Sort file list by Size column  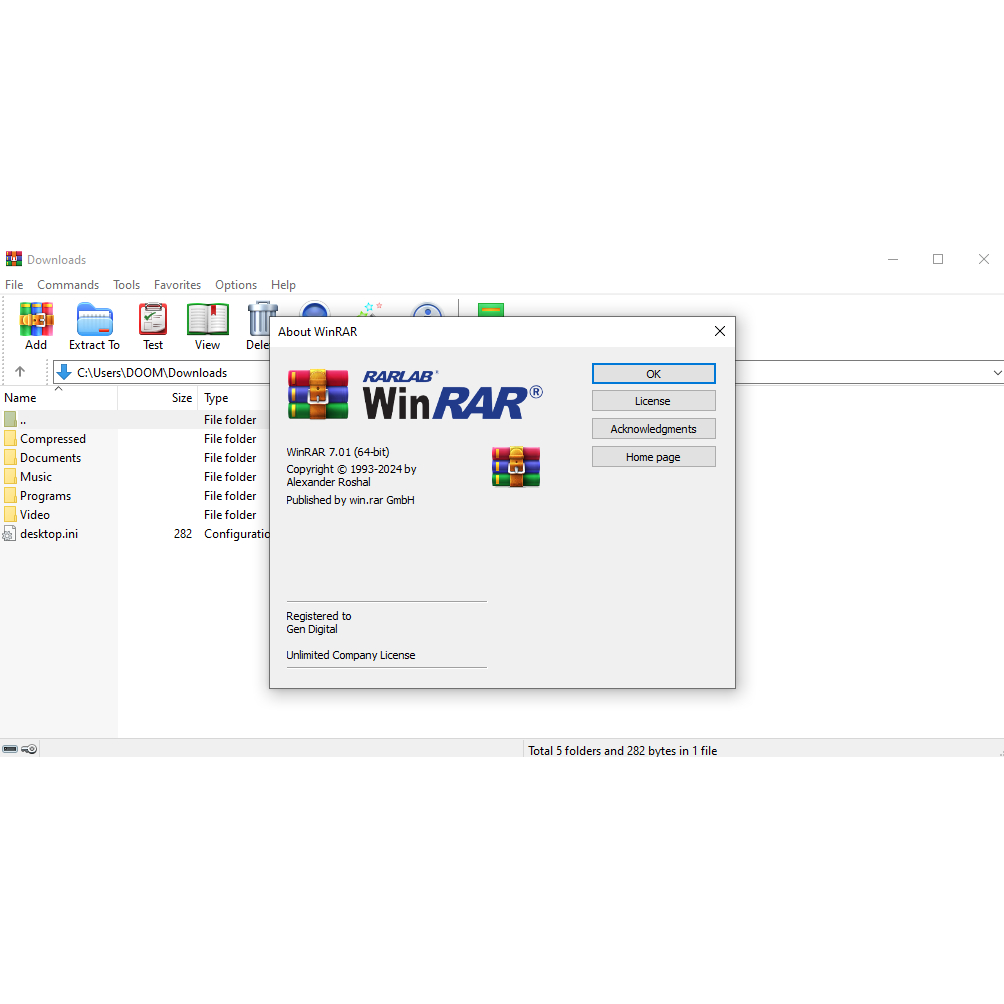[x=181, y=398]
